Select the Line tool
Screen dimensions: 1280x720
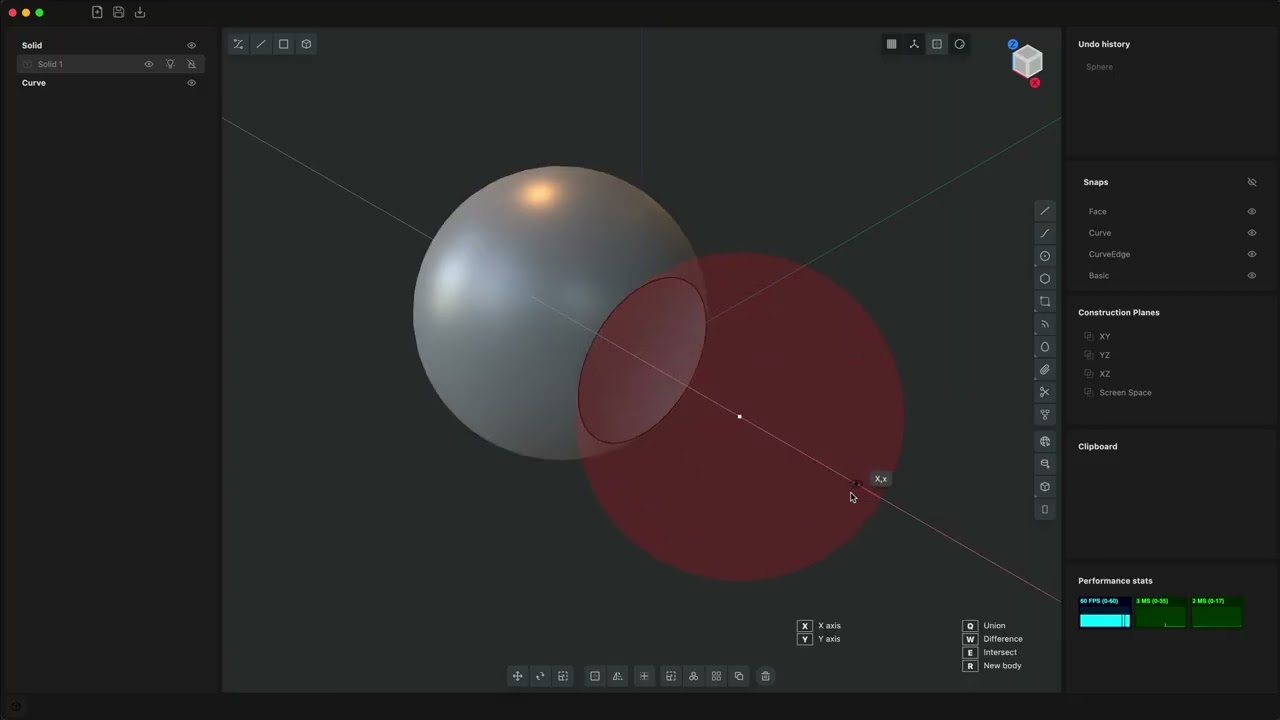tap(1045, 211)
